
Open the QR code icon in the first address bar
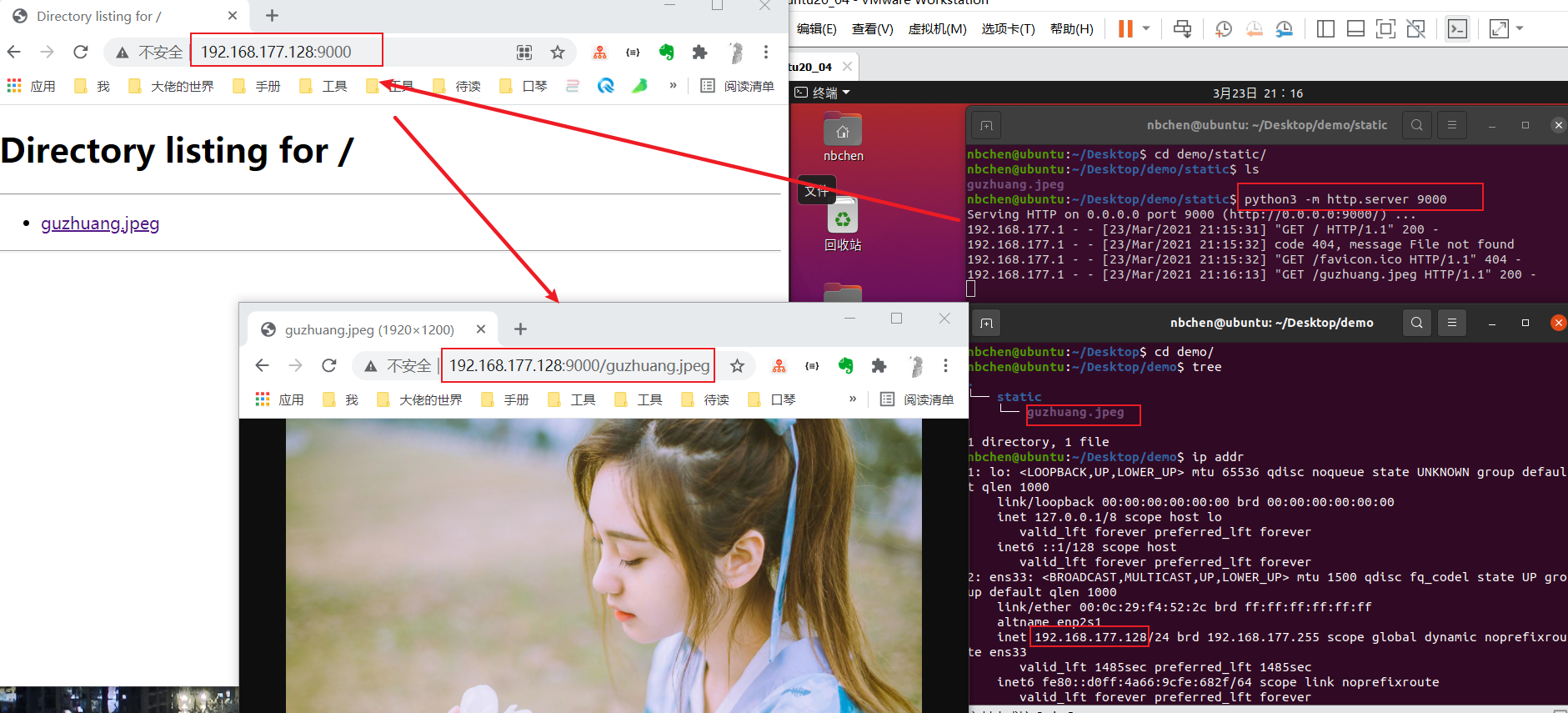pos(524,53)
